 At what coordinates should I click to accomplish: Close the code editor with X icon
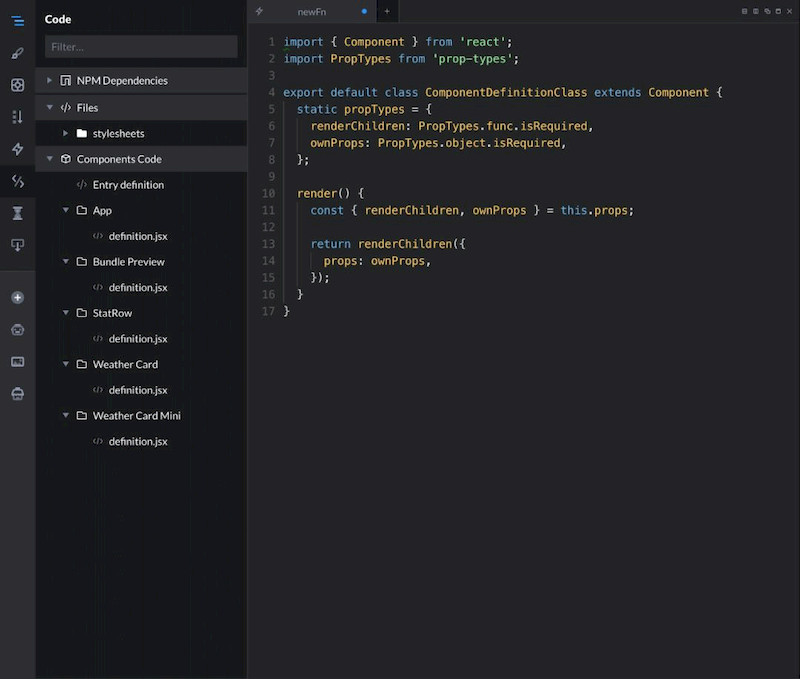coord(789,11)
